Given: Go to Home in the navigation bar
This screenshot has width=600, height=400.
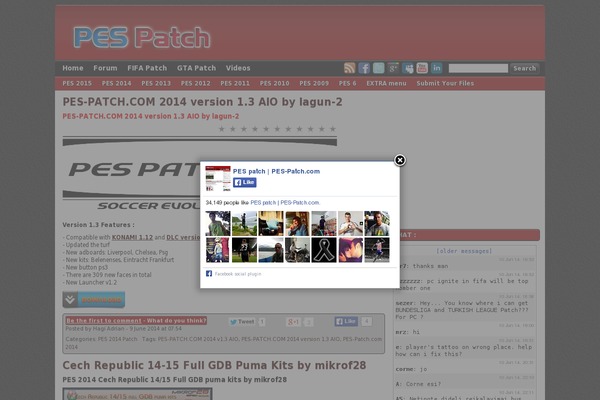Looking at the screenshot, I should pyautogui.click(x=73, y=68).
